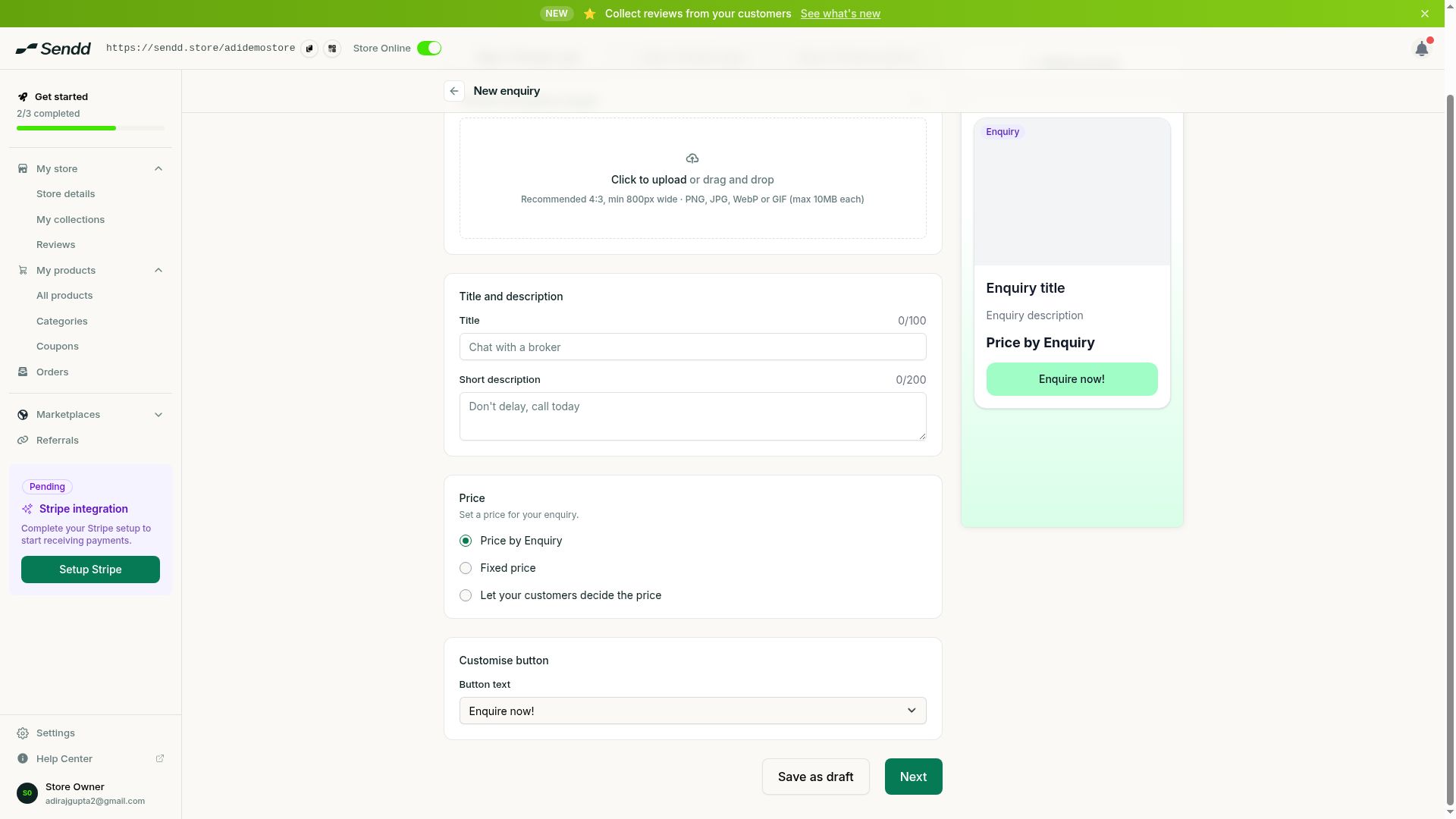Open the Button text dropdown
1456x819 pixels.
(x=692, y=711)
